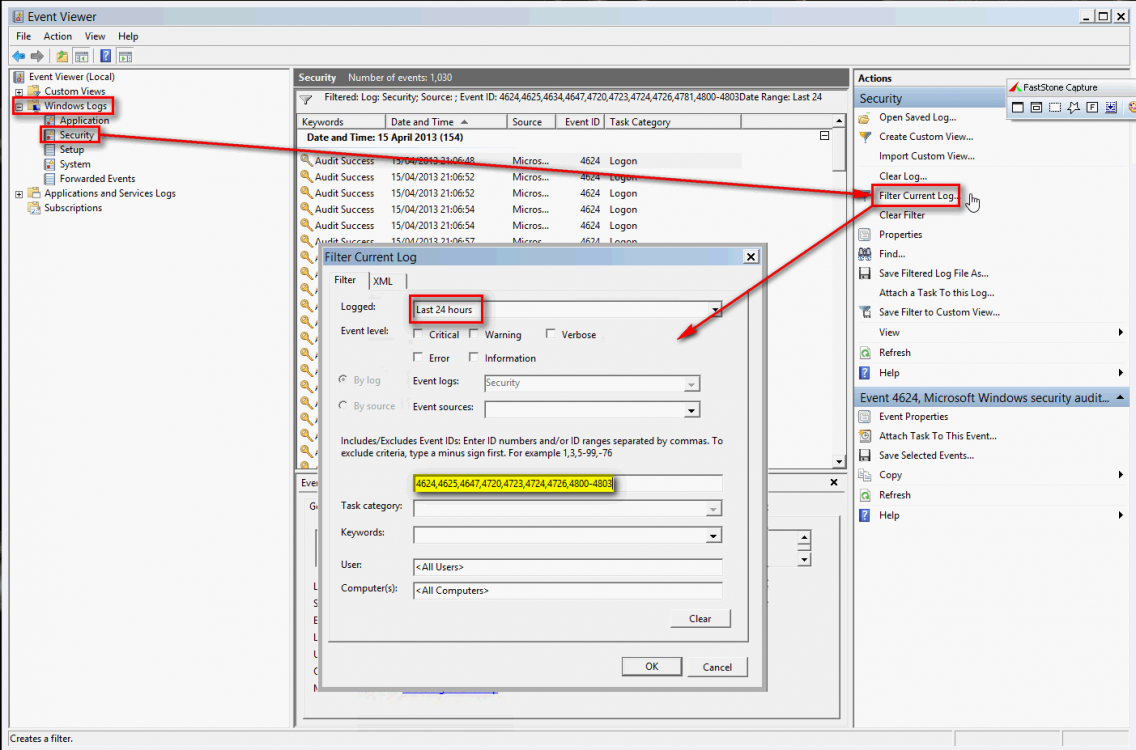
Task: Open the Action menu
Action: pos(57,36)
